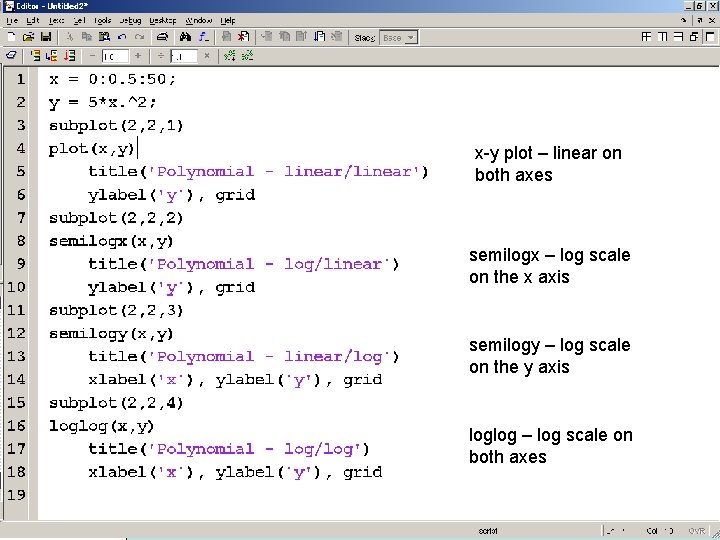720x540 pixels.
Task: Maximize document with the single-pane icon
Action: (710, 37)
